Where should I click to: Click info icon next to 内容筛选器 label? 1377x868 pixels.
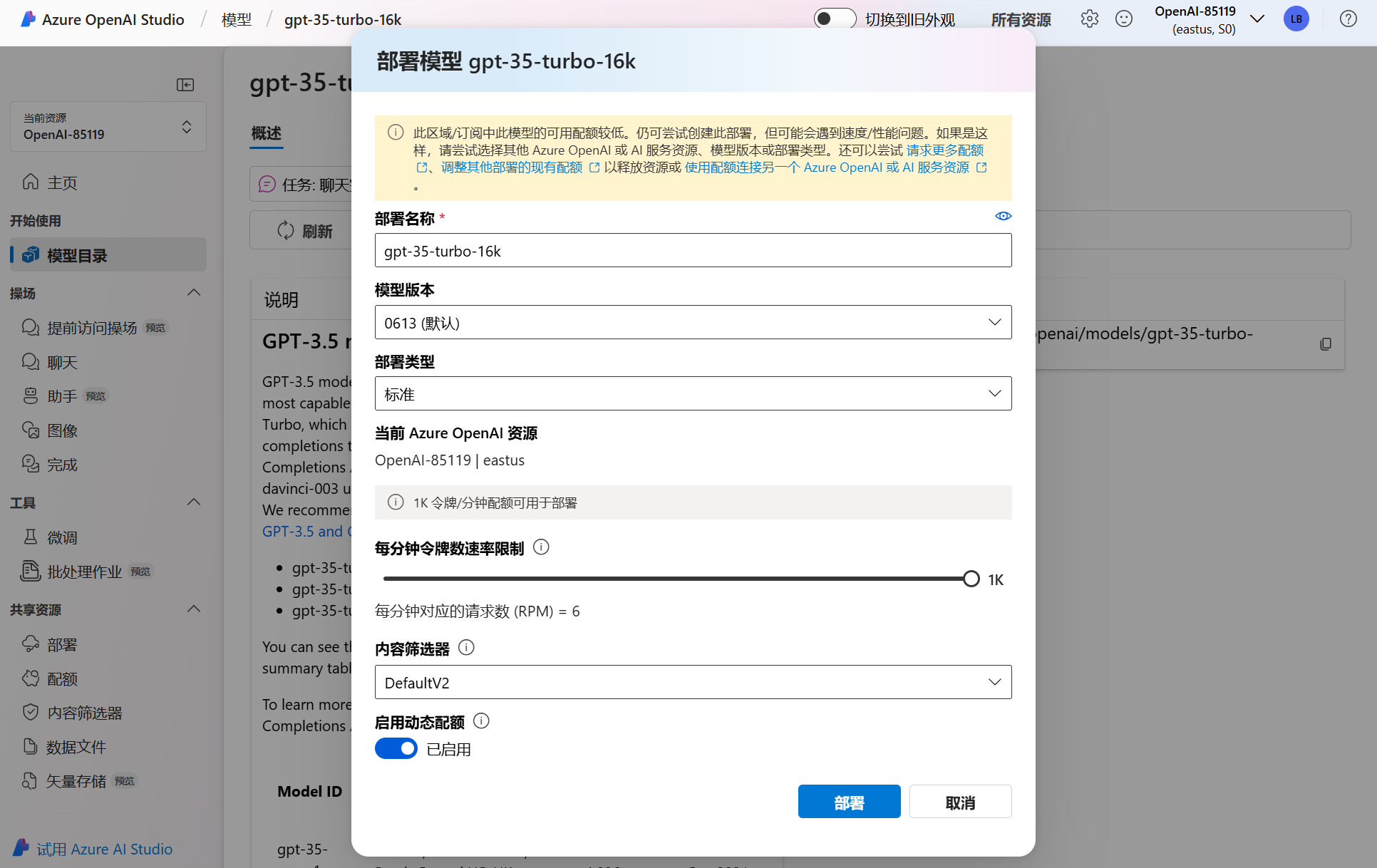(466, 648)
